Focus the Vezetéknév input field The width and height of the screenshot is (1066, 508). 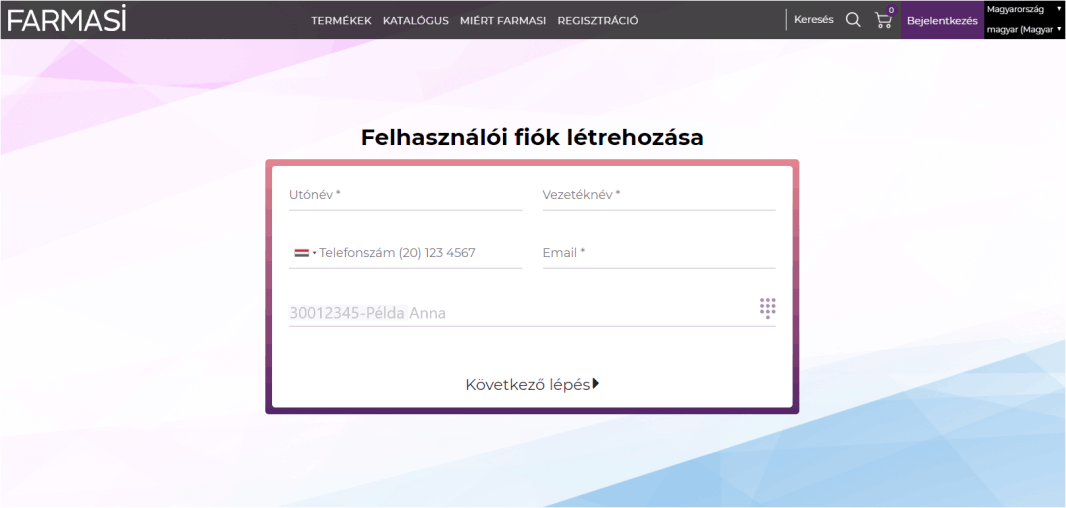click(658, 195)
